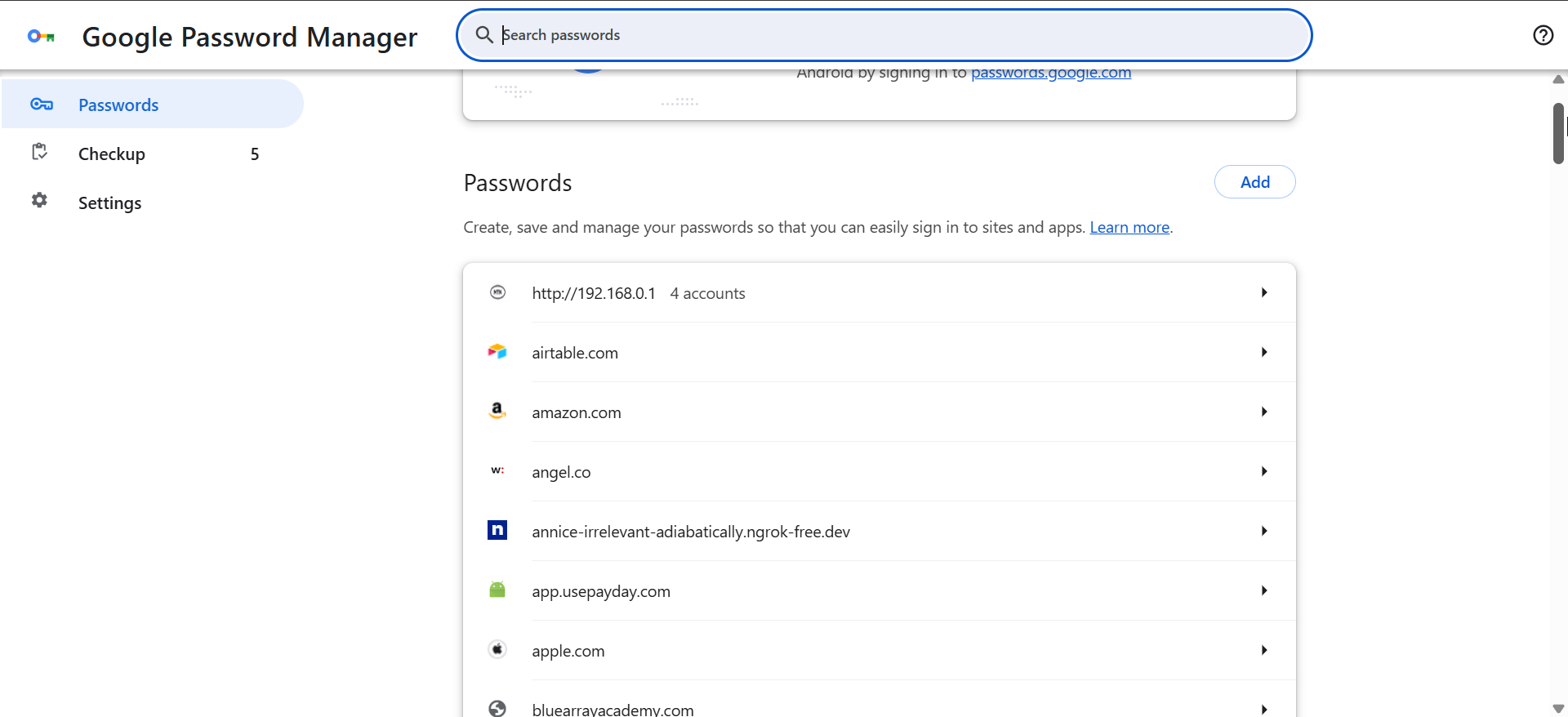Select the Passwords sidebar item

[x=118, y=105]
